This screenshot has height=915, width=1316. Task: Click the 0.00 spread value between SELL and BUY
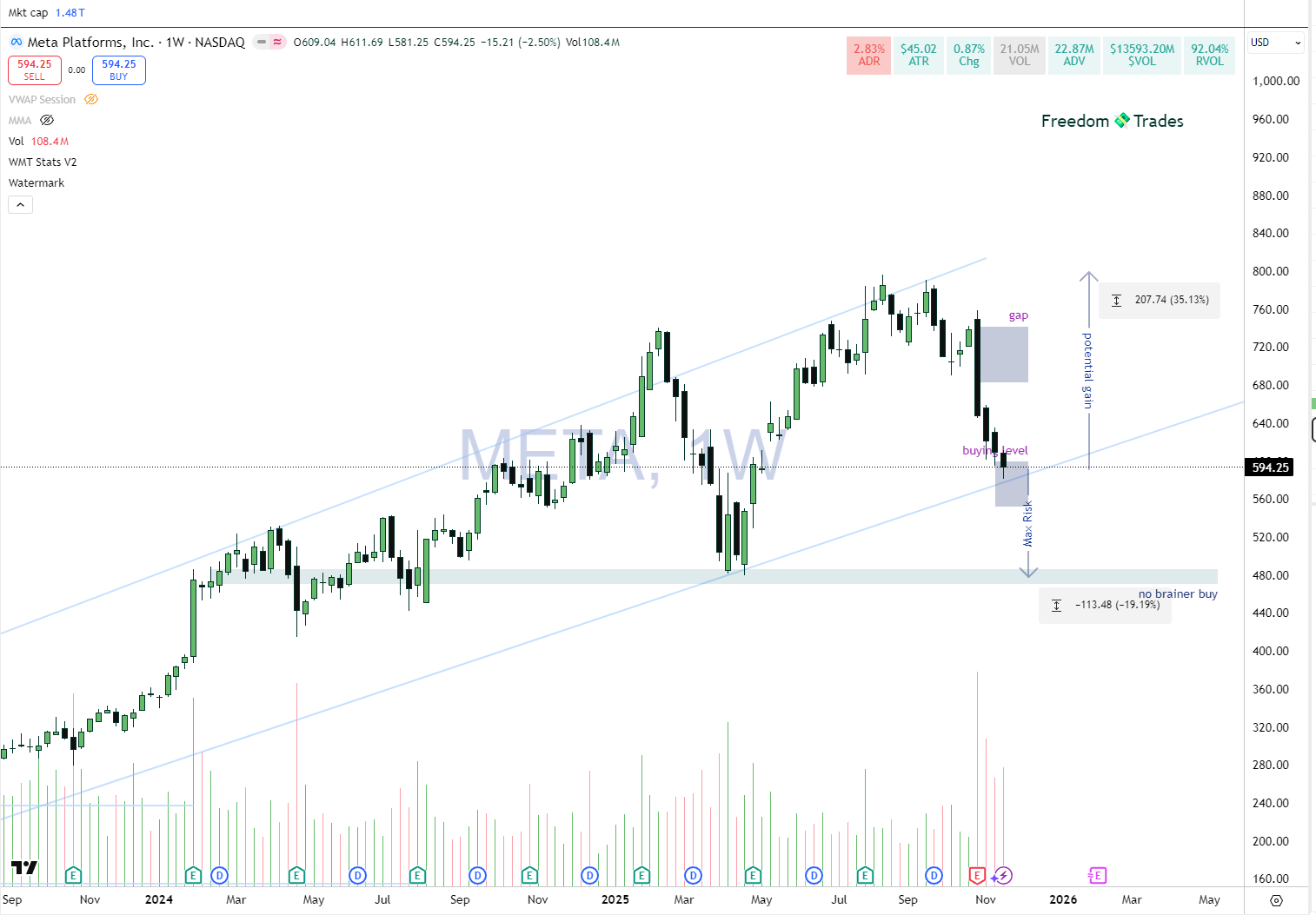(76, 70)
